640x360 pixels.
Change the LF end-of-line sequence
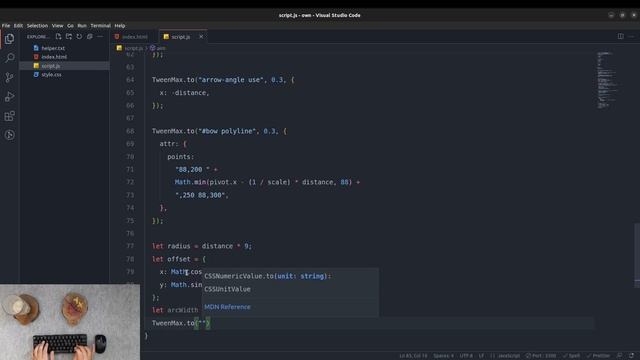point(481,356)
